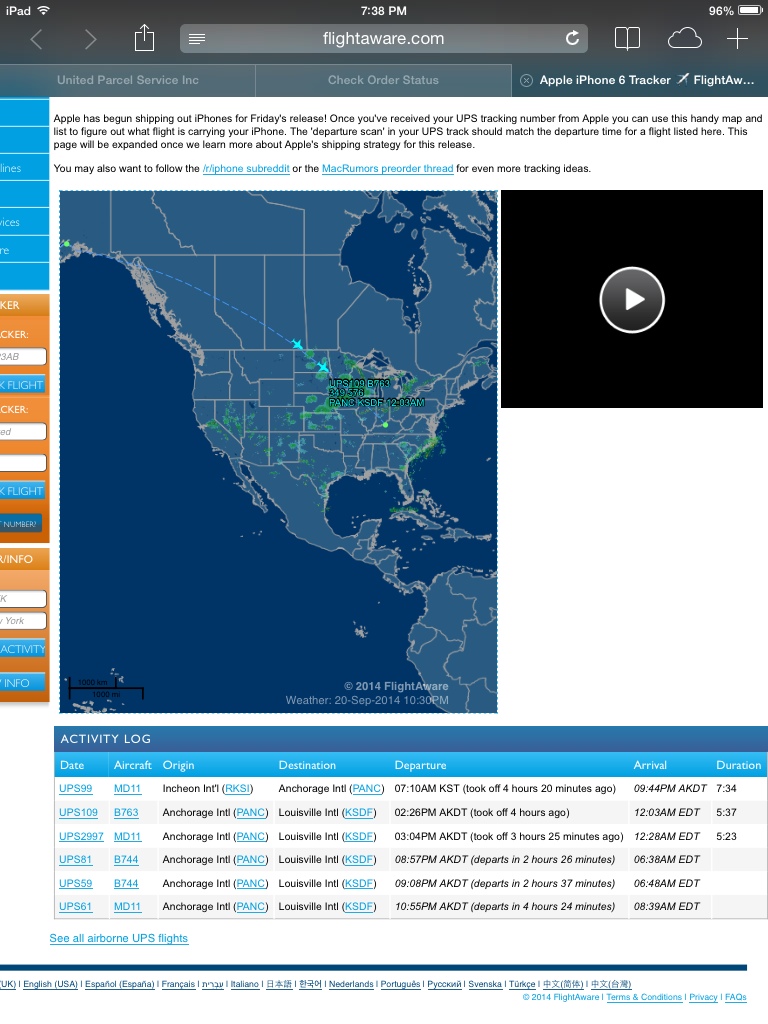Click See all airborne UPS flights
768x1024 pixels.
click(118, 938)
